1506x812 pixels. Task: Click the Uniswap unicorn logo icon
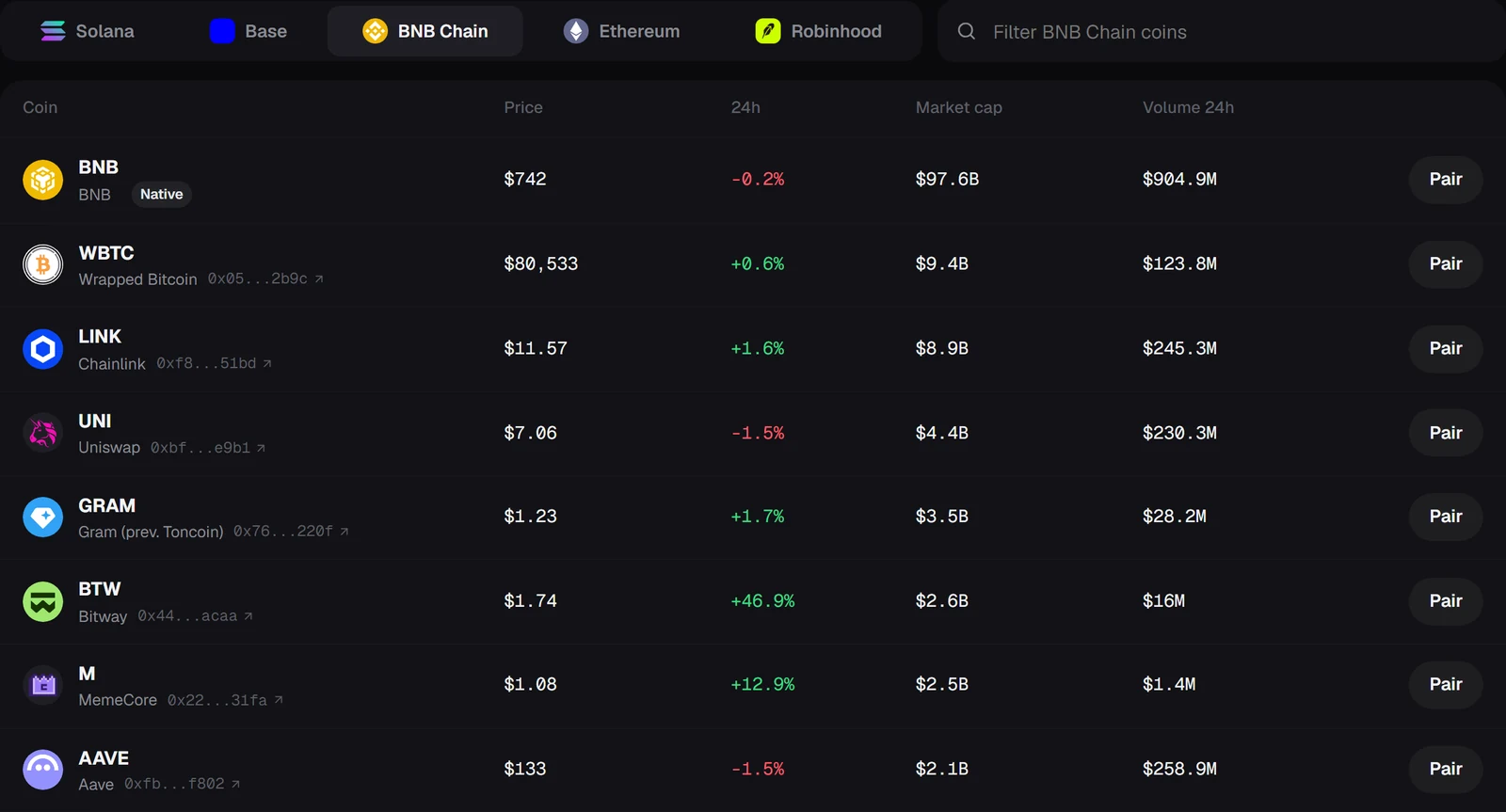(42, 433)
